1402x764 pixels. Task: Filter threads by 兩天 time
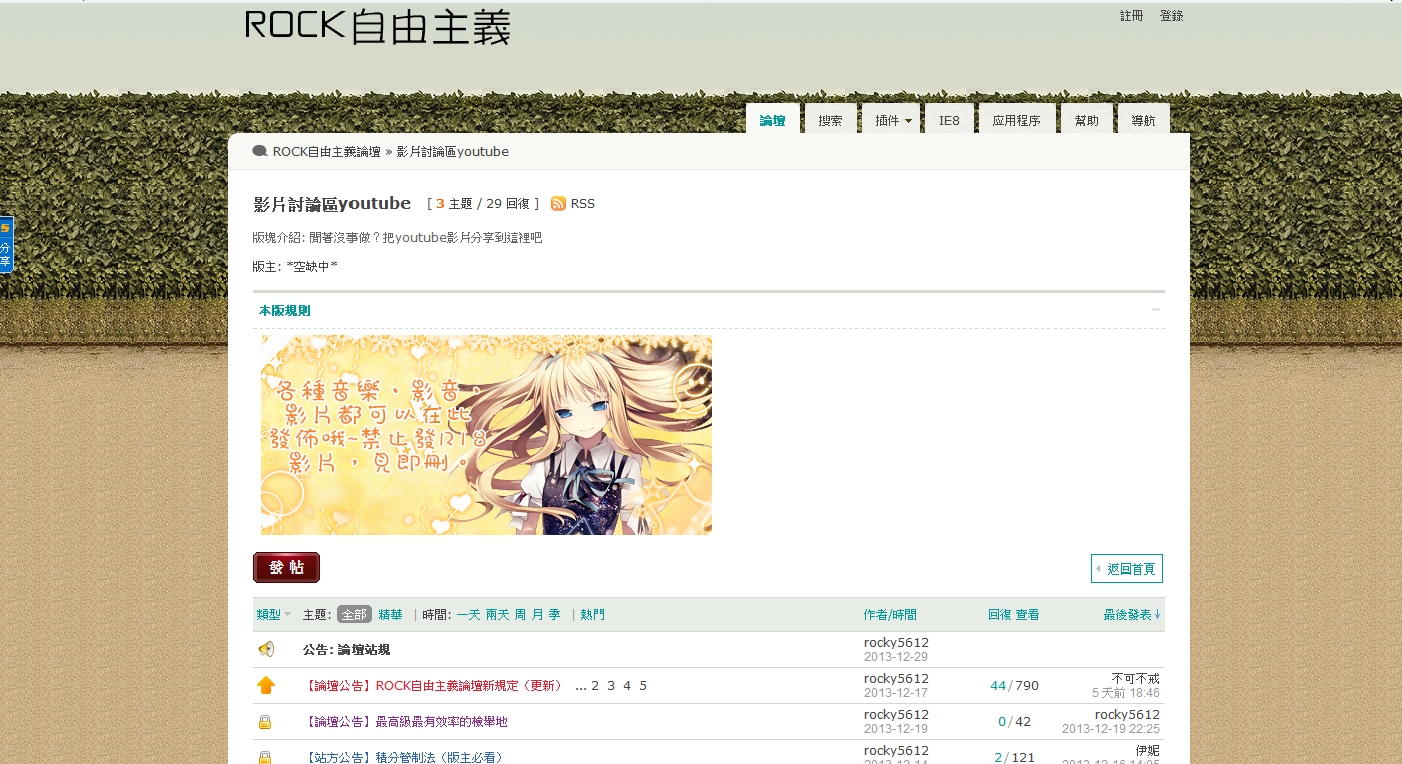tap(498, 614)
